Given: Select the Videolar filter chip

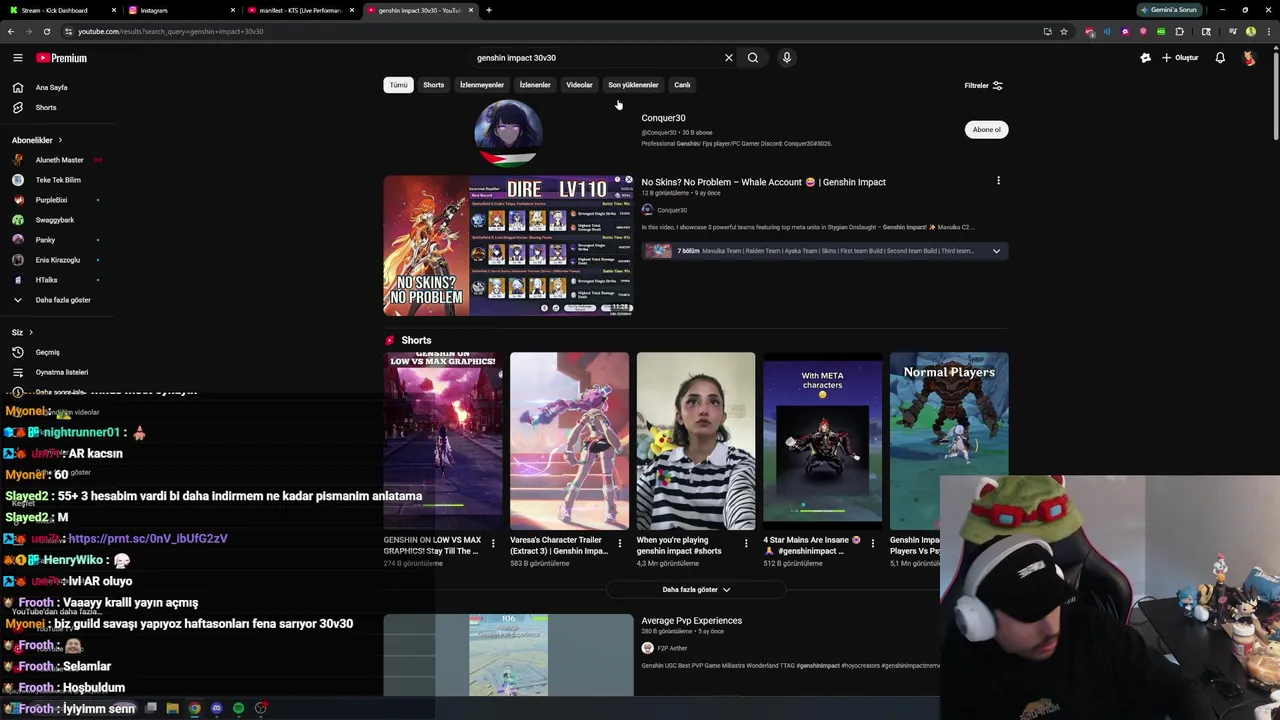Looking at the screenshot, I should tap(579, 85).
